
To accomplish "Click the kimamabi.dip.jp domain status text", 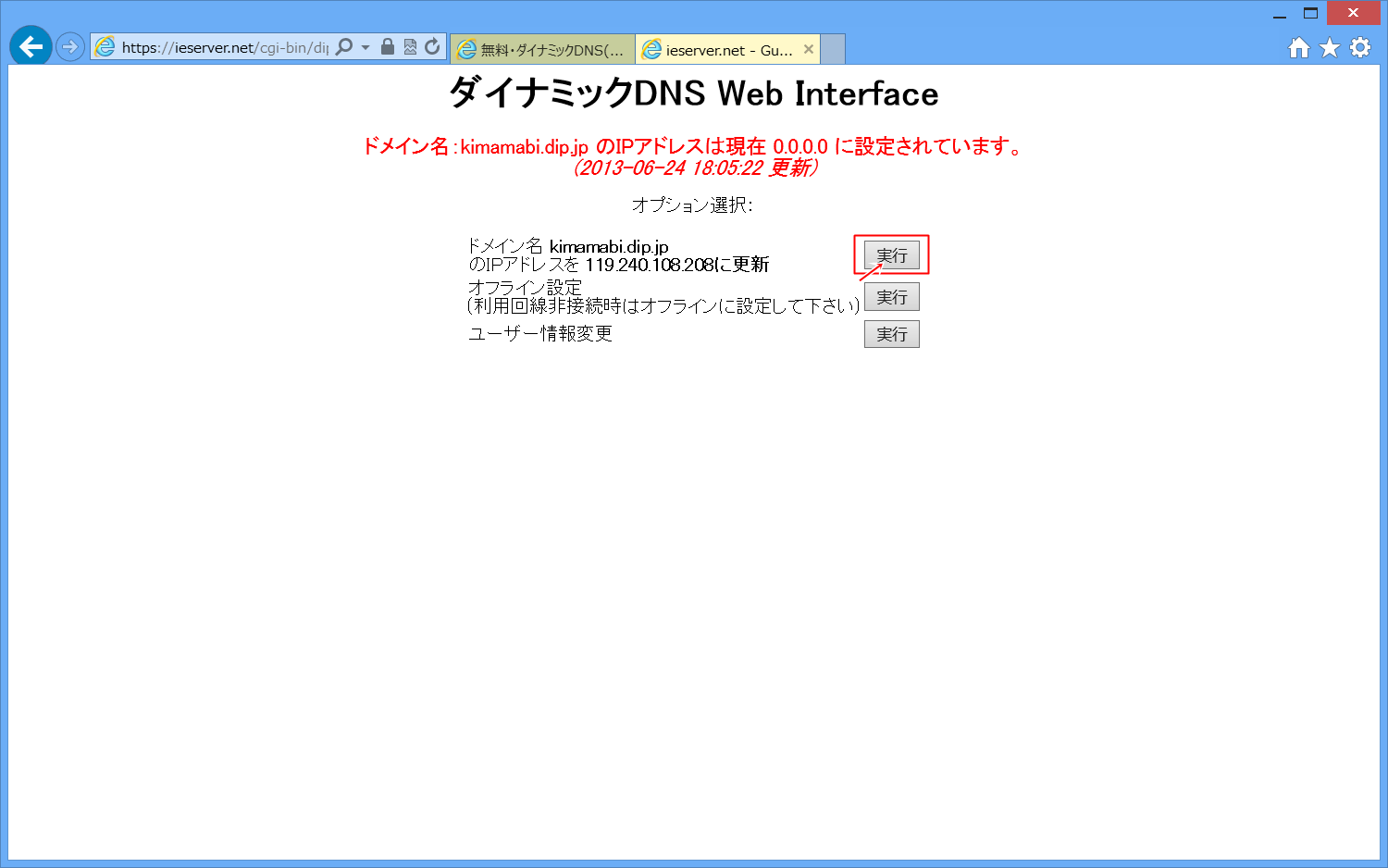I will click(694, 144).
